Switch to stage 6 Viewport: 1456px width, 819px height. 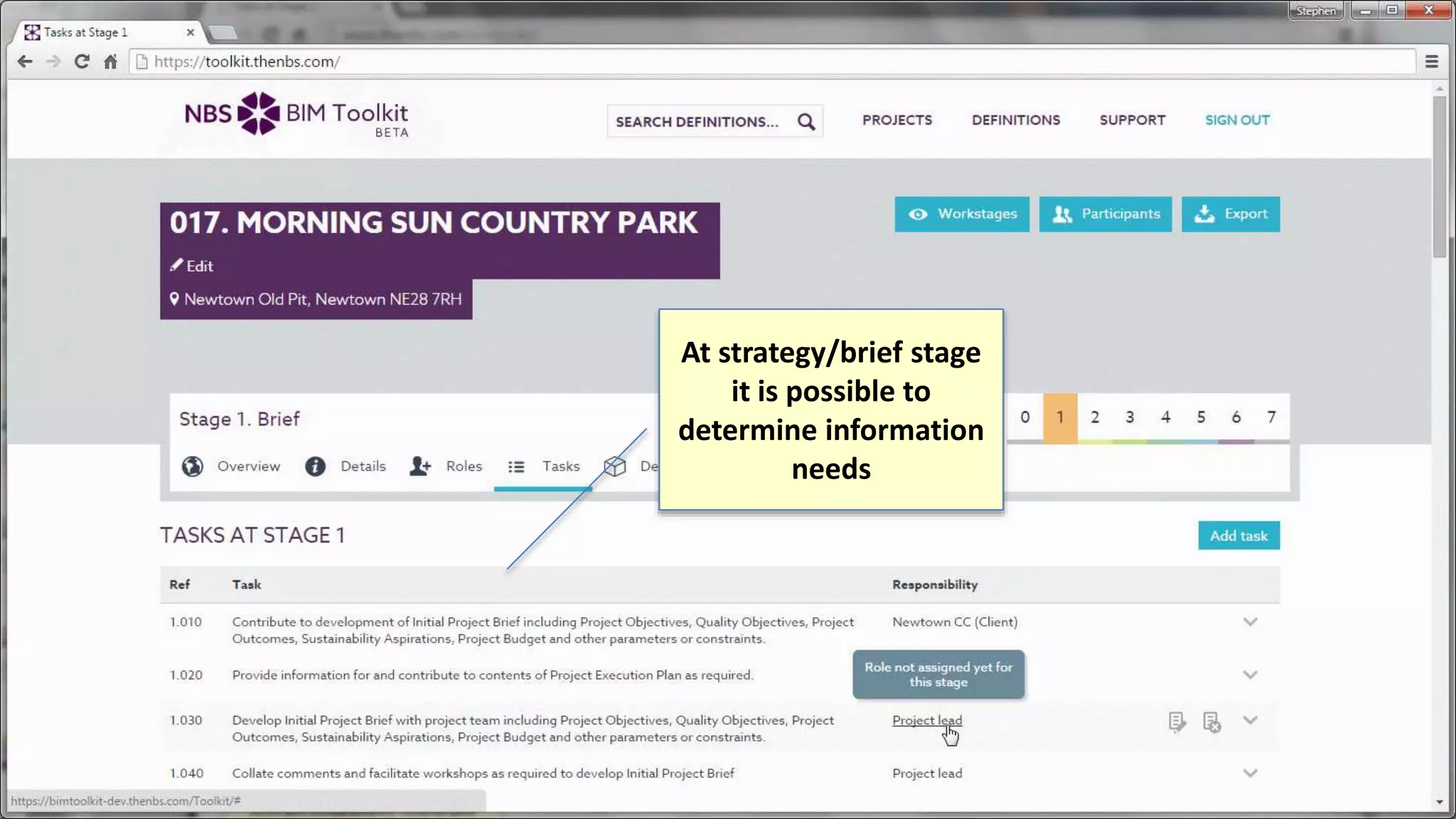click(x=1236, y=417)
